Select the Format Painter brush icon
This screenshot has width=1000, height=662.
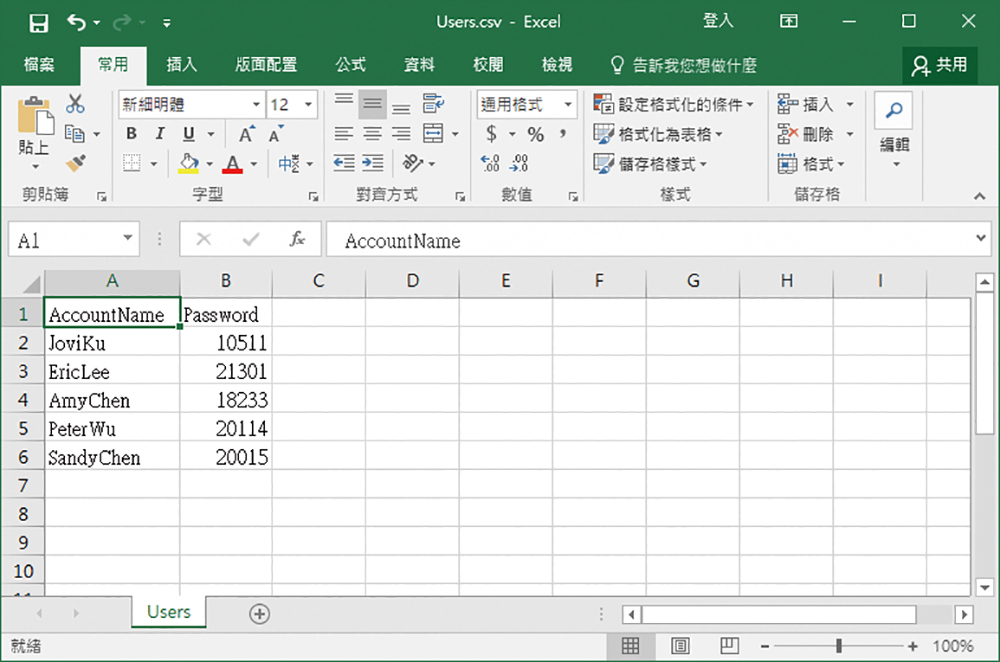click(x=76, y=162)
